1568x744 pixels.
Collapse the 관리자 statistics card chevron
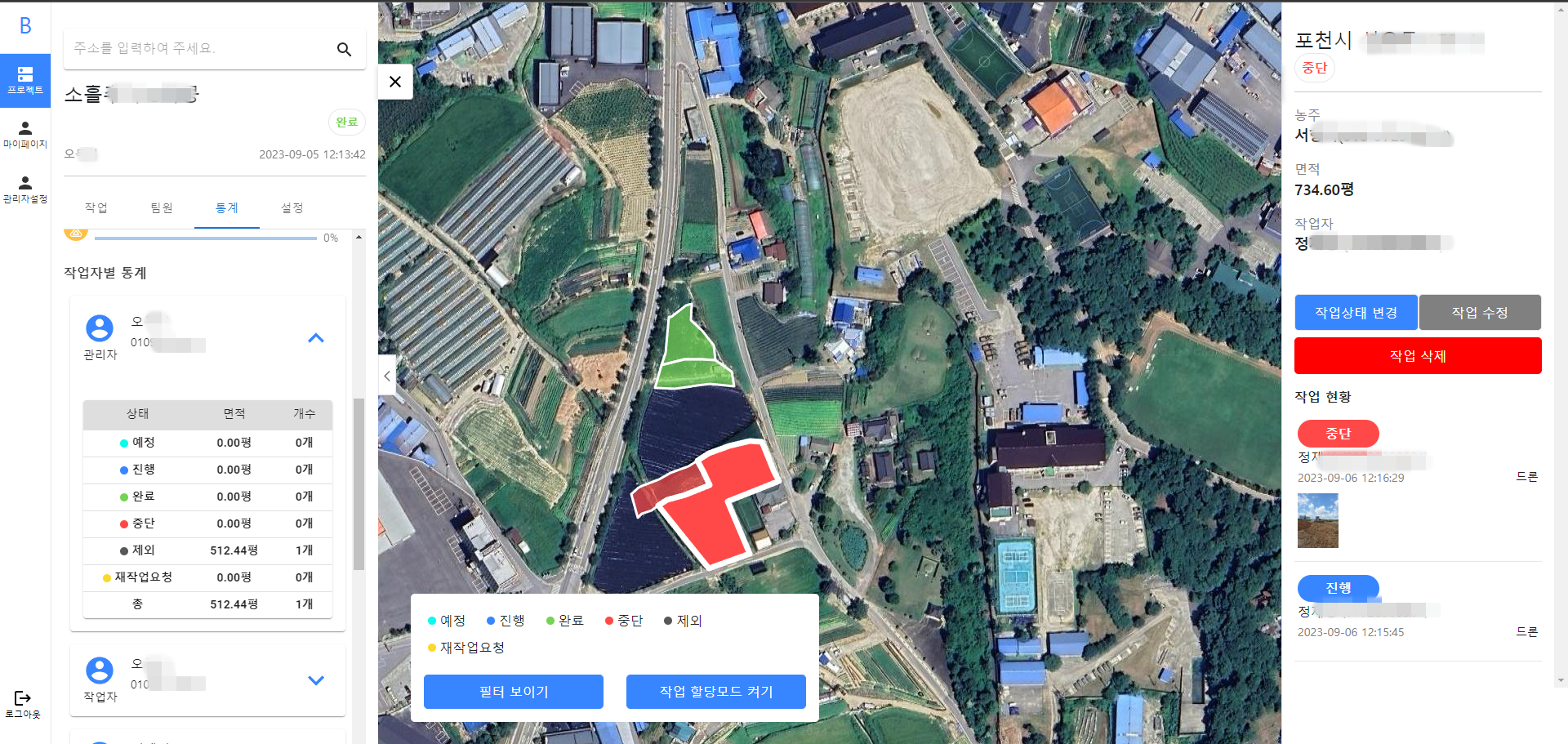point(316,338)
